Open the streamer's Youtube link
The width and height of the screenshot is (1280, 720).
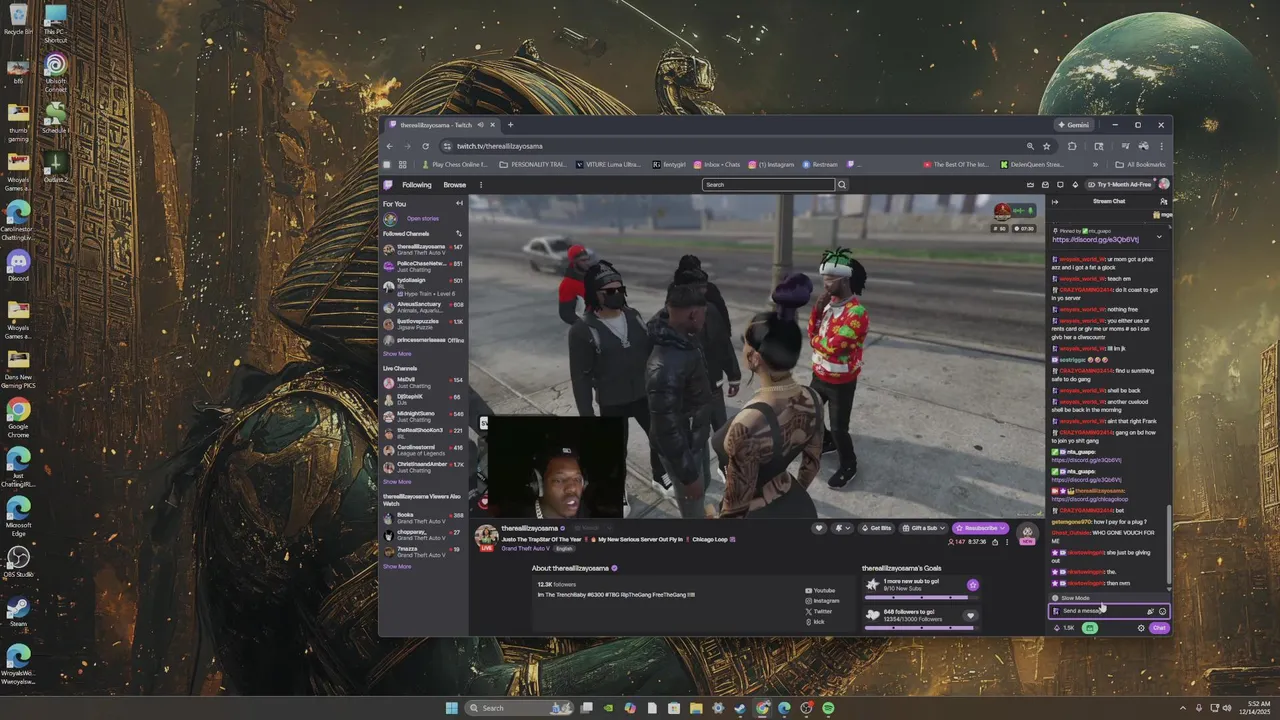click(820, 591)
